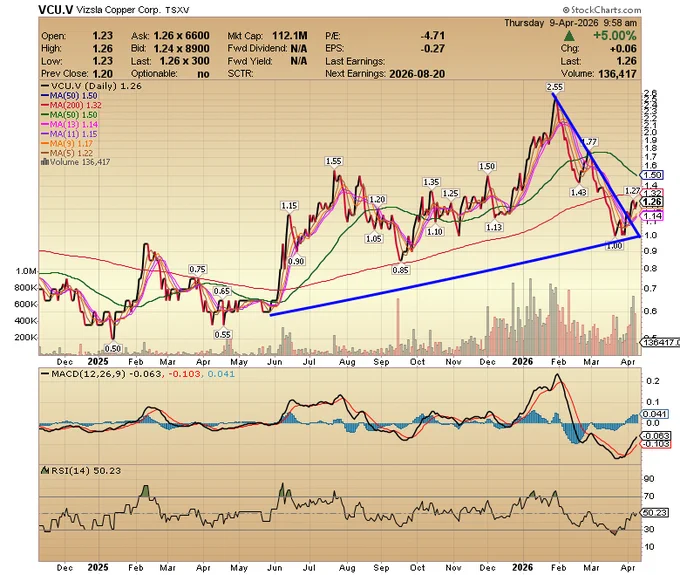
Task: Select the Mkt Cap value 112.1M
Action: pos(290,36)
